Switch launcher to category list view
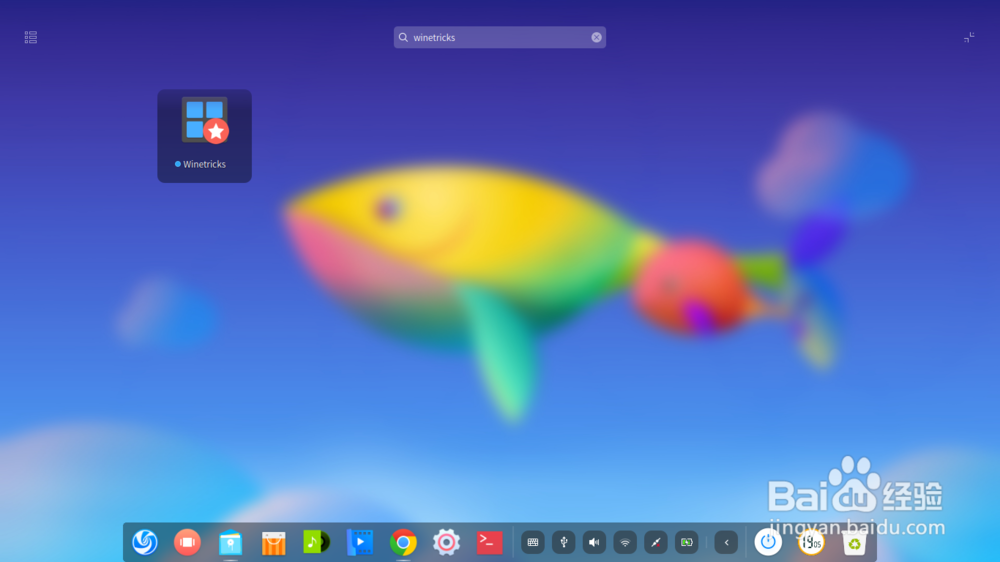Image resolution: width=1000 pixels, height=562 pixels. [x=31, y=37]
